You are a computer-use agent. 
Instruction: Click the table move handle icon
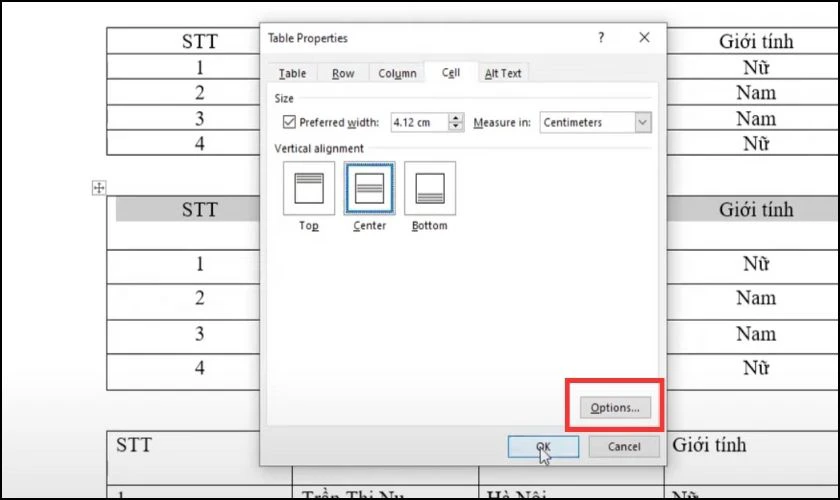pyautogui.click(x=99, y=188)
